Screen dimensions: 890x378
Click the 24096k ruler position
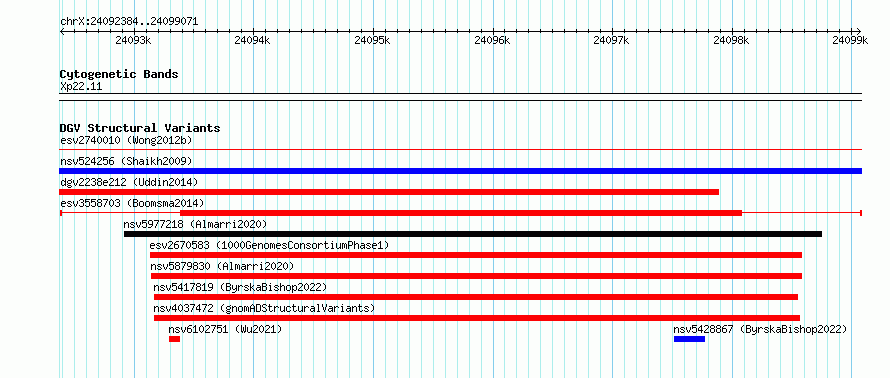(492, 40)
